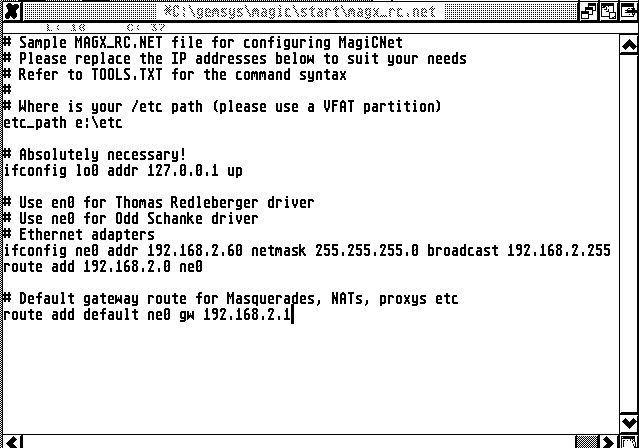Click the line and column info bar
Viewport: 639px width, 448px height.
point(311,28)
